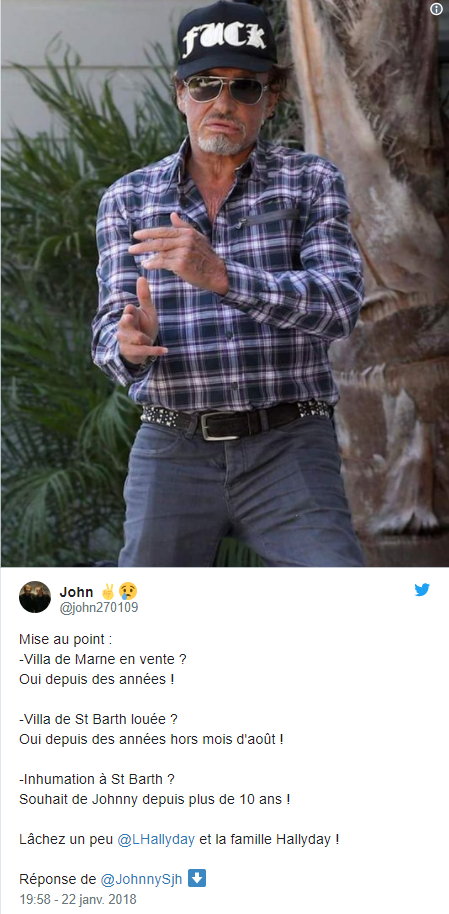Visit the @john270109 handle
Screen dimensions: 449x914
coord(99,608)
